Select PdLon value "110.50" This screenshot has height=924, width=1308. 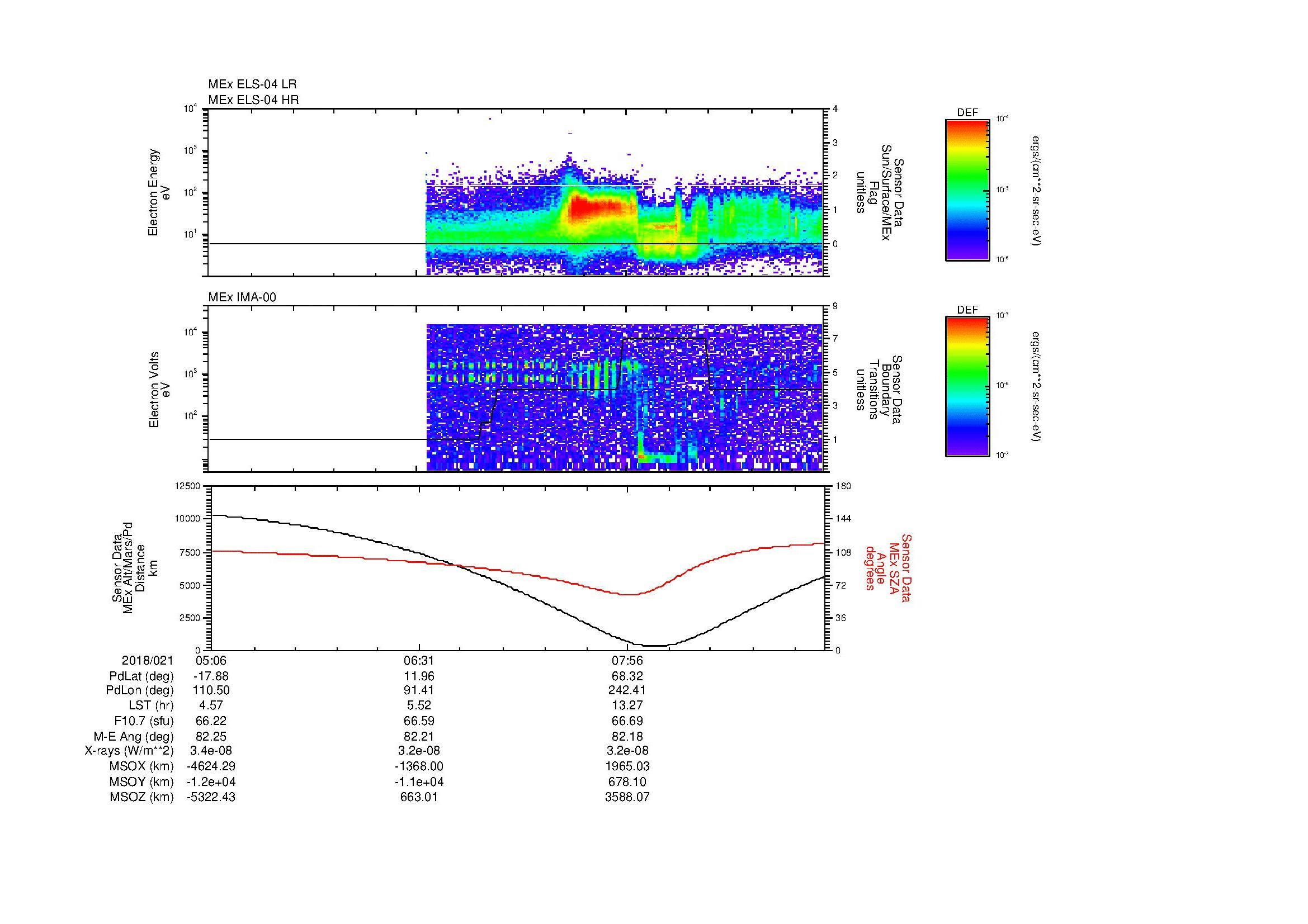coord(211,690)
